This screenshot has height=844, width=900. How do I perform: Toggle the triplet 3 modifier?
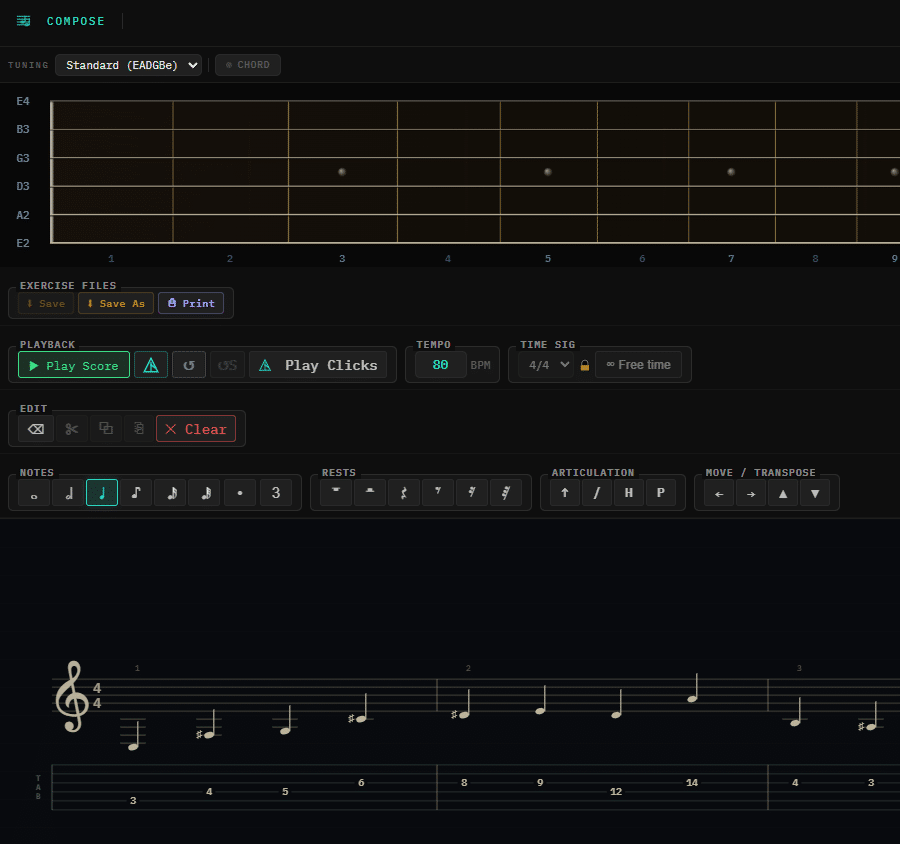click(276, 493)
